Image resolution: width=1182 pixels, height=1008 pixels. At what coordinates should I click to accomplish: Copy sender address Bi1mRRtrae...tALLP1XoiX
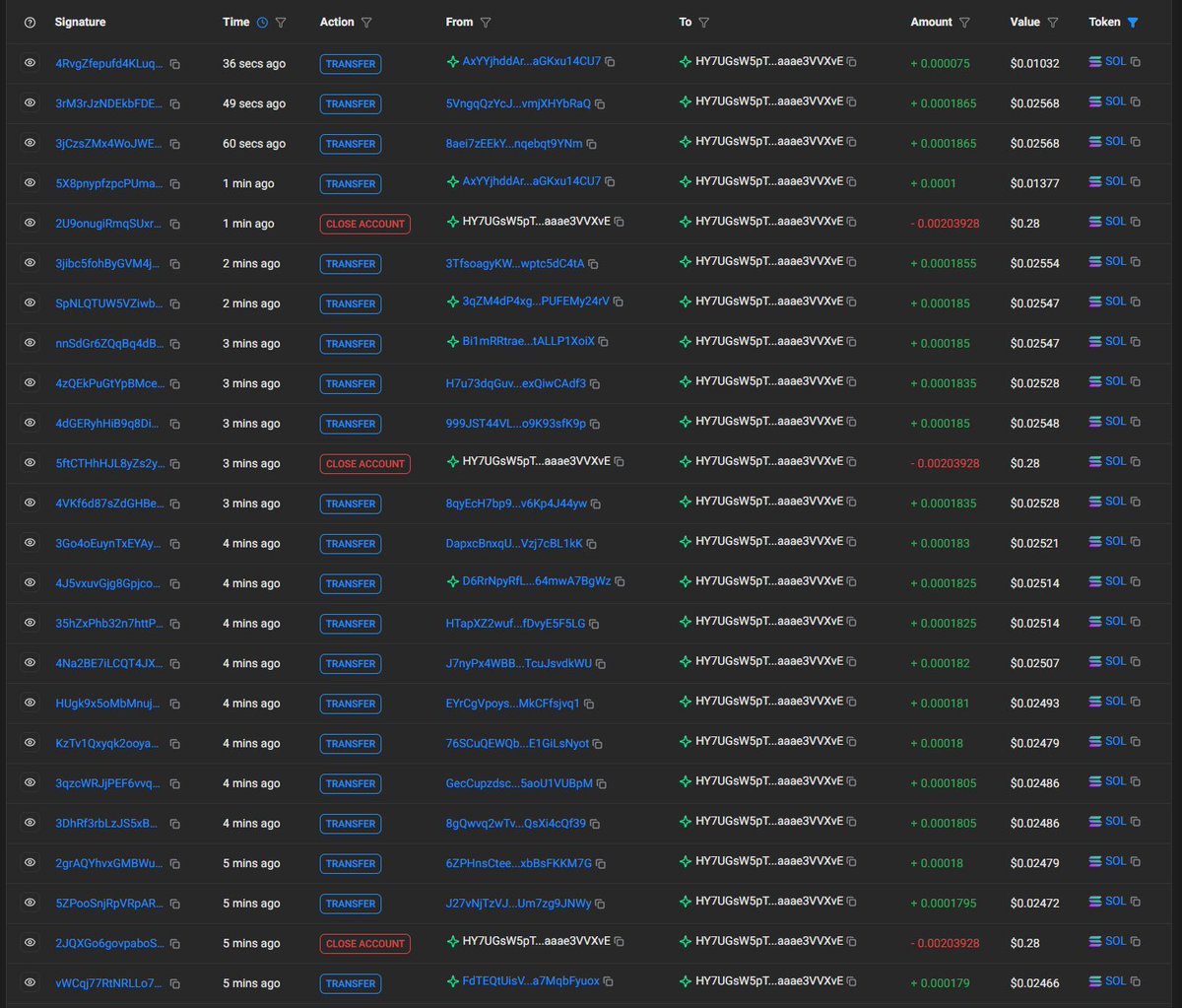pos(604,342)
